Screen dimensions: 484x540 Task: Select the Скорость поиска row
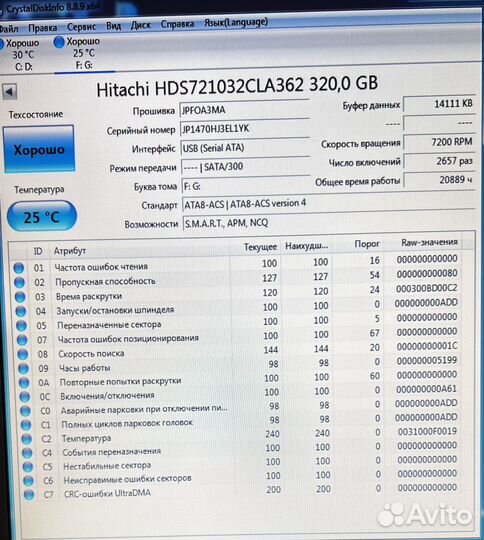point(238,350)
